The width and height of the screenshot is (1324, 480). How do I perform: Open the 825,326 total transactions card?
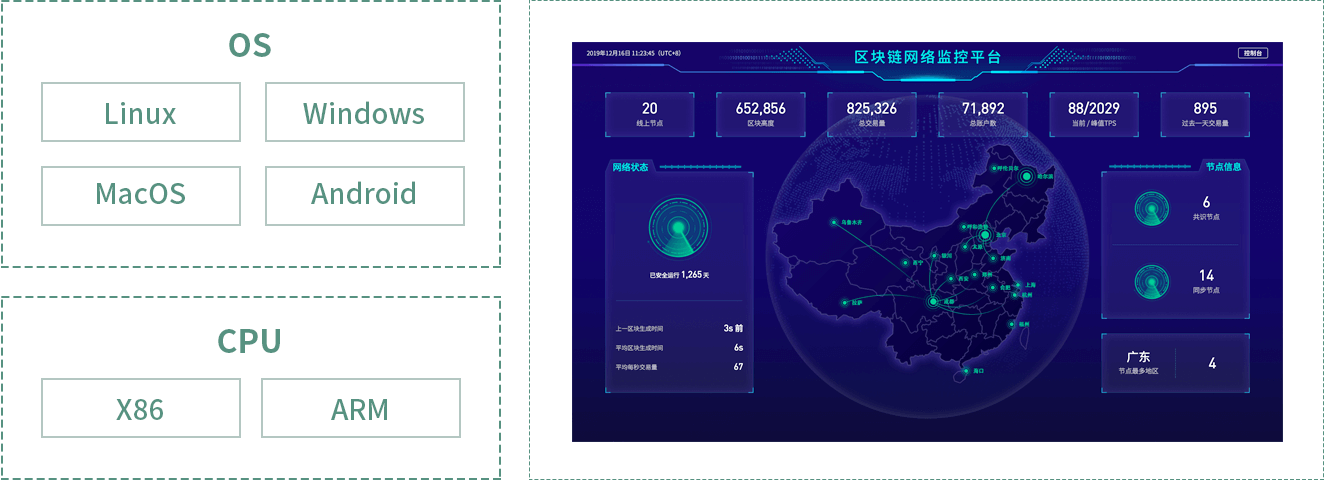click(871, 114)
